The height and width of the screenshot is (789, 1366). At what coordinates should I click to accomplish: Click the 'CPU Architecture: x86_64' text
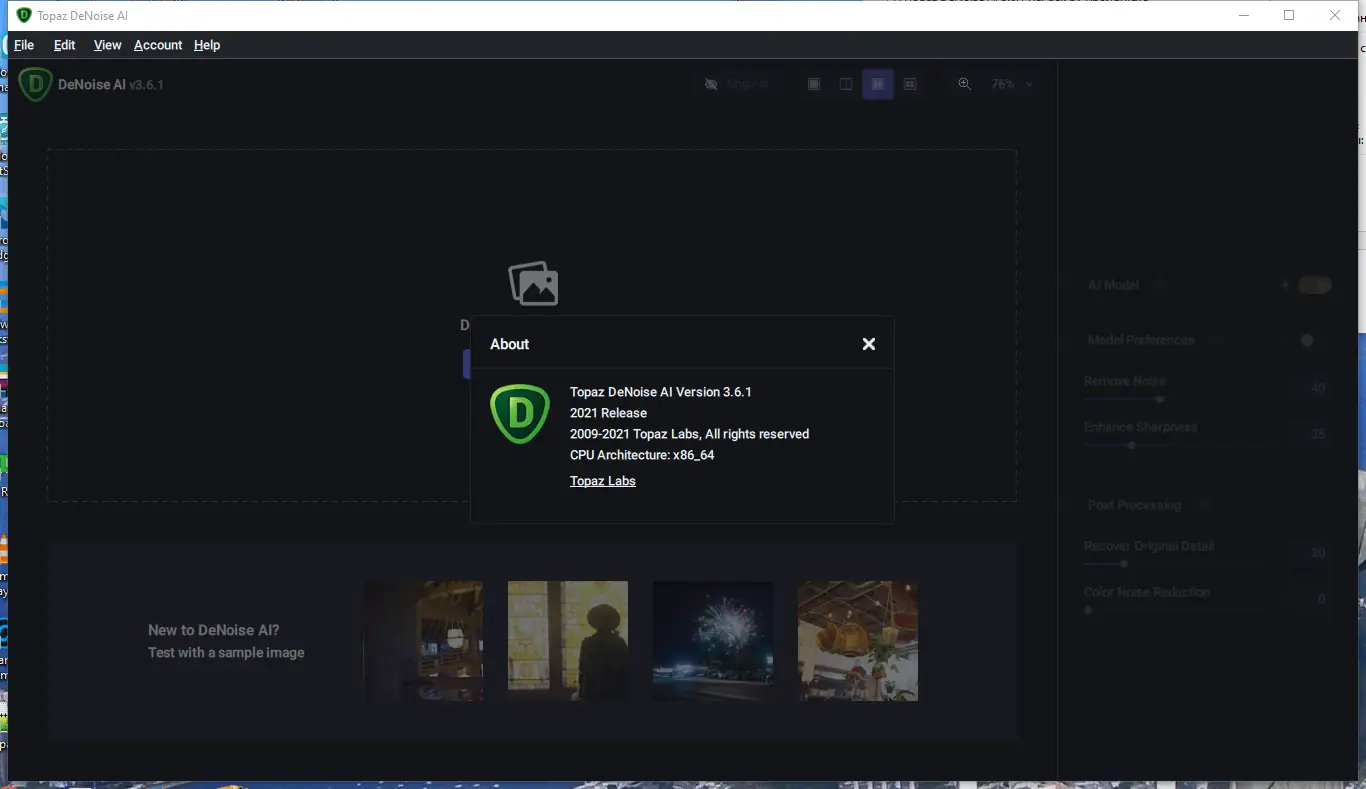(642, 455)
